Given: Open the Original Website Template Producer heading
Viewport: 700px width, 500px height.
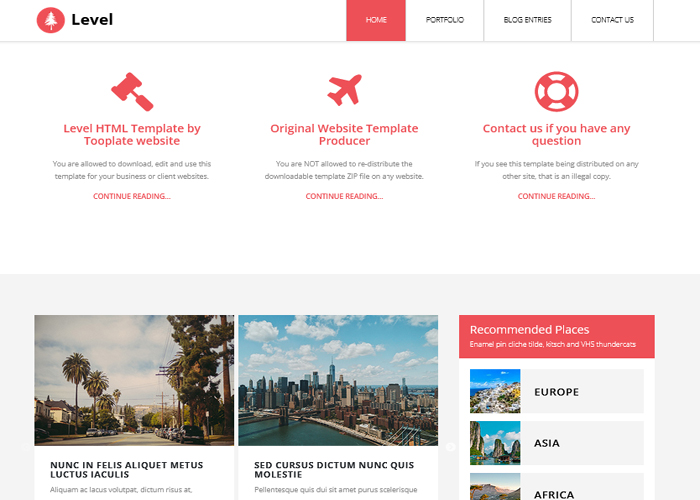Looking at the screenshot, I should point(344,134).
